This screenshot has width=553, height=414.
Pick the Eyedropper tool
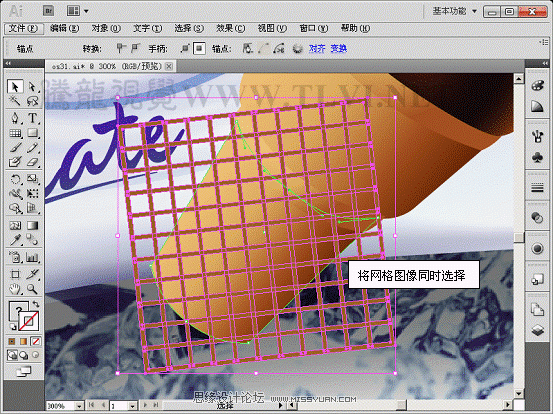tap(15, 240)
